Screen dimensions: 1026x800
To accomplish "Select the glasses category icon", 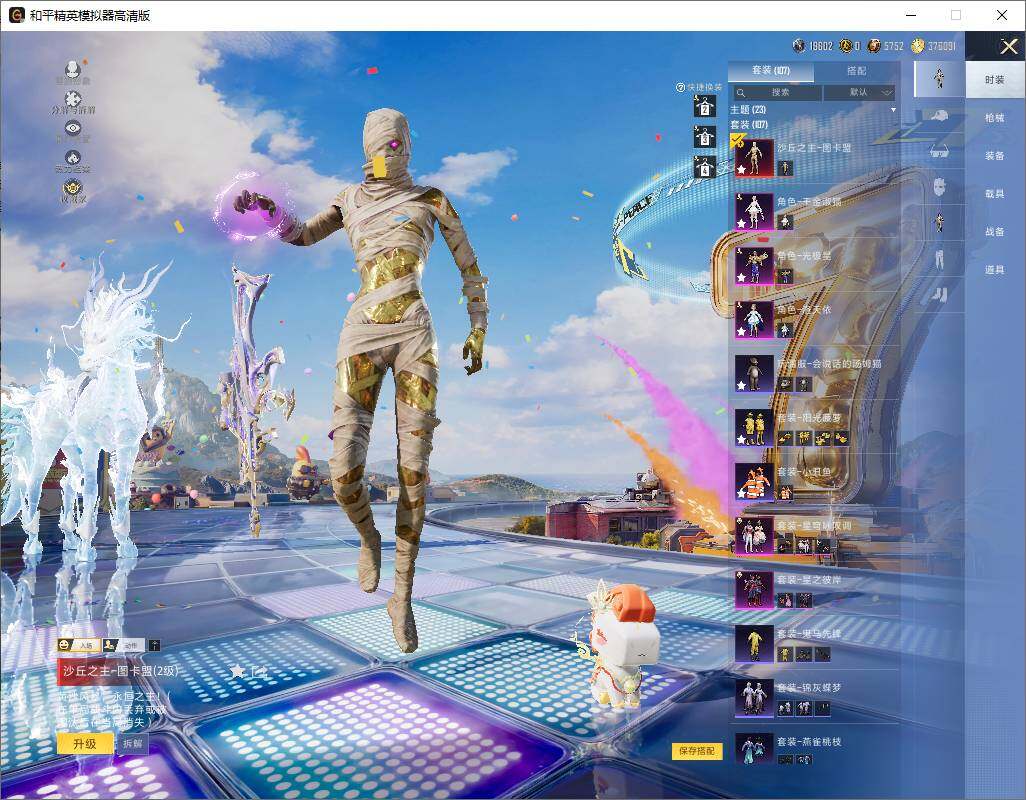I will click(939, 152).
